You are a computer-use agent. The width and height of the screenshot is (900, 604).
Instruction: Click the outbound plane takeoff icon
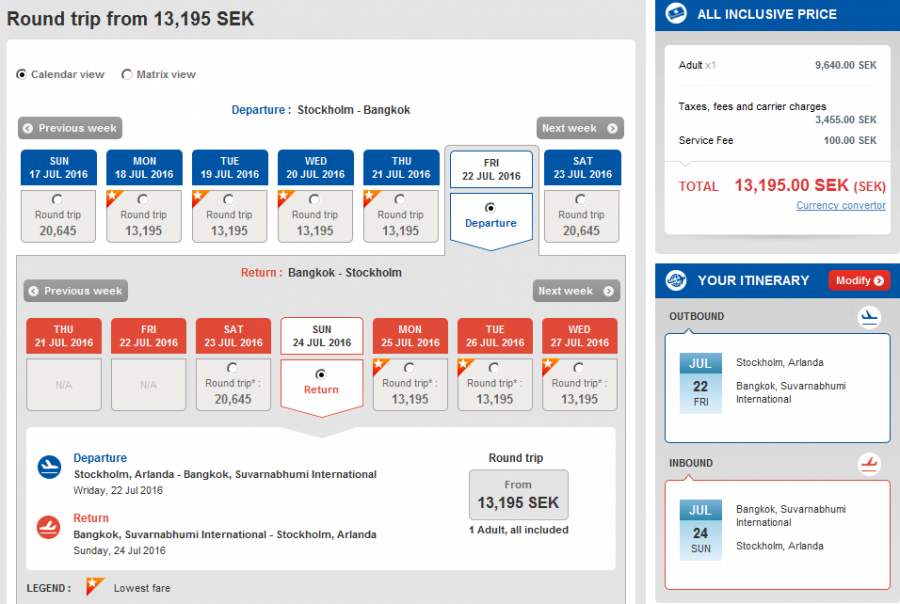870,318
